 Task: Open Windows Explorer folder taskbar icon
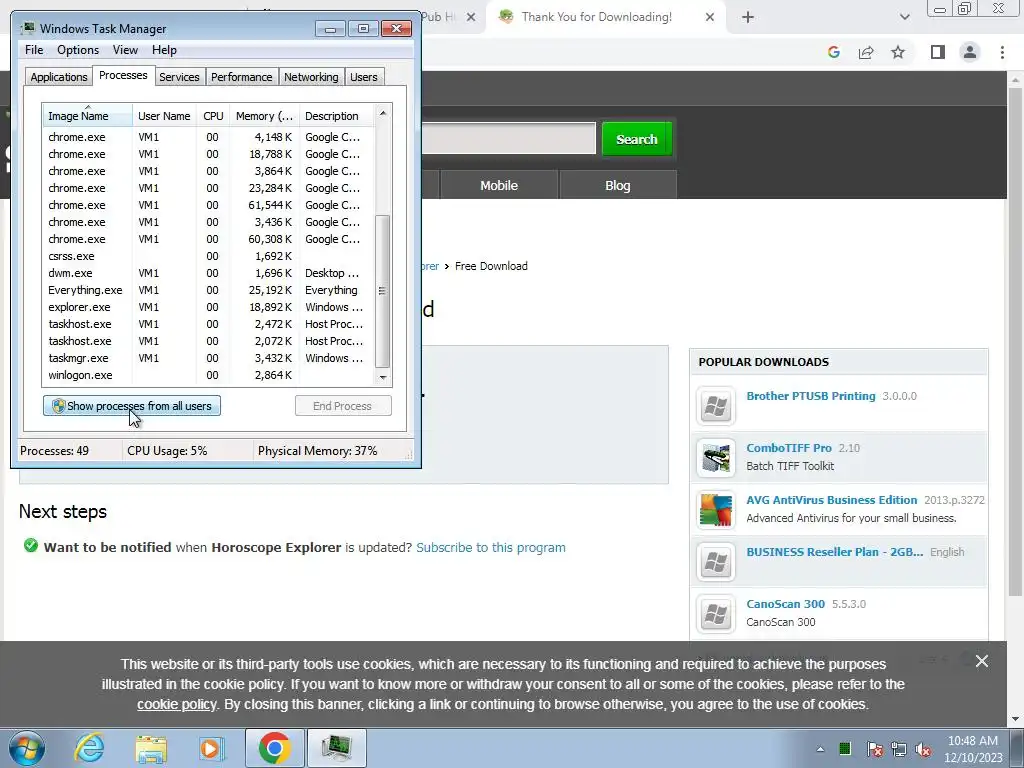pyautogui.click(x=151, y=748)
